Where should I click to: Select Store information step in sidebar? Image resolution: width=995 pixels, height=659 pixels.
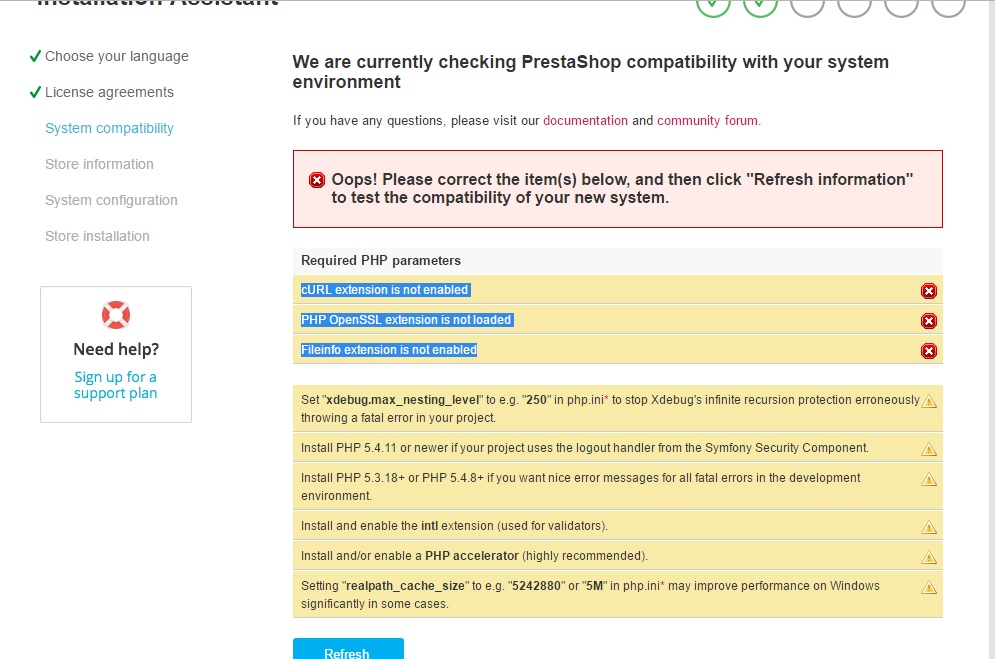tap(99, 165)
